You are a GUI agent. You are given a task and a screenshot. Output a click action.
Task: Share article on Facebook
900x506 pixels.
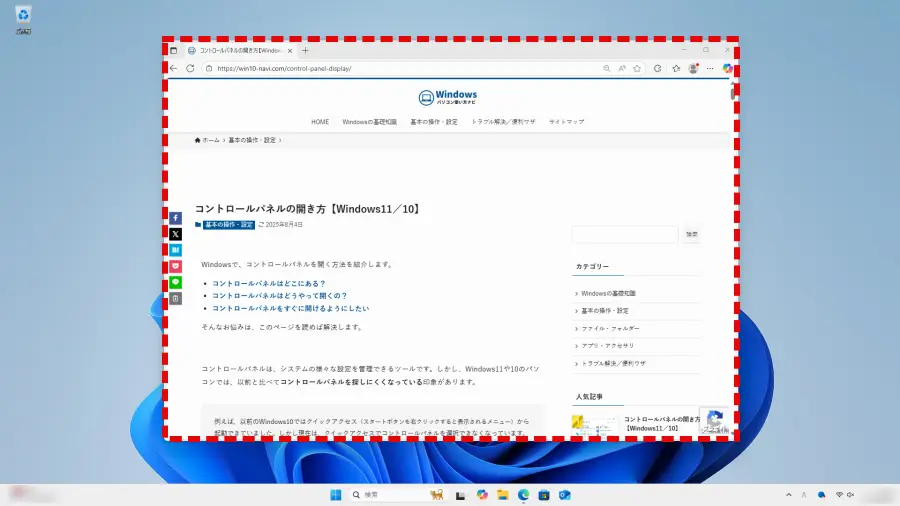point(176,218)
